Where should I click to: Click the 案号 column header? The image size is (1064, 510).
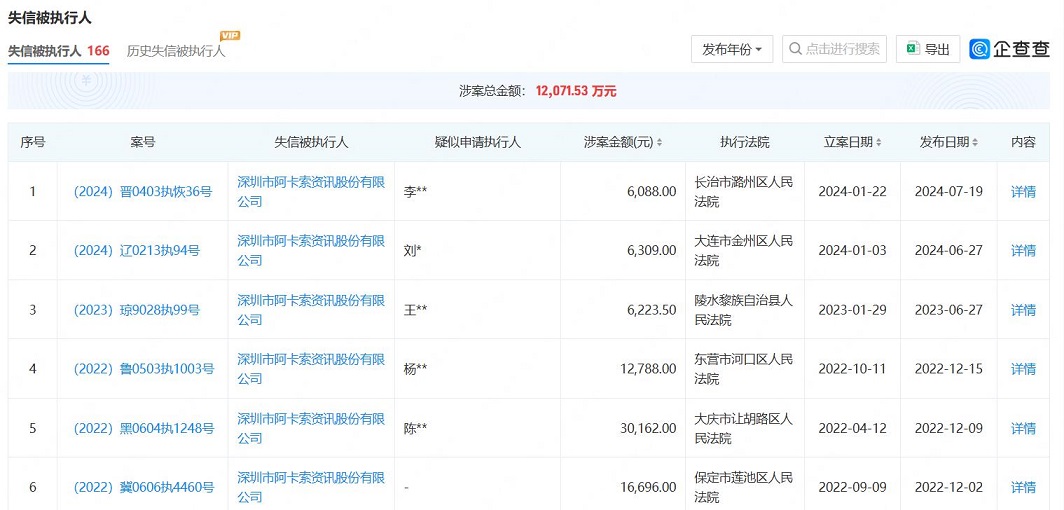(142, 142)
